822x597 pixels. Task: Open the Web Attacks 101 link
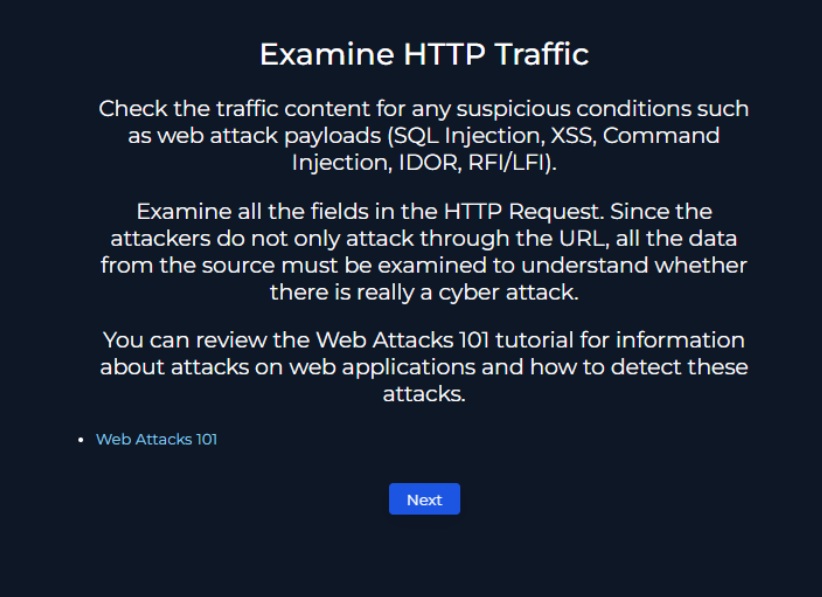click(x=156, y=439)
